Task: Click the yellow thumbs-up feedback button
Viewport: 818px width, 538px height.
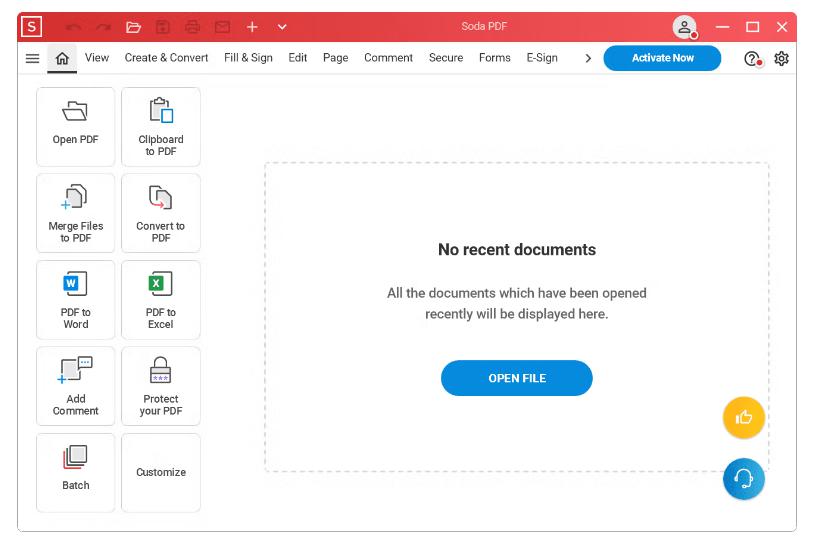Action: click(x=743, y=418)
